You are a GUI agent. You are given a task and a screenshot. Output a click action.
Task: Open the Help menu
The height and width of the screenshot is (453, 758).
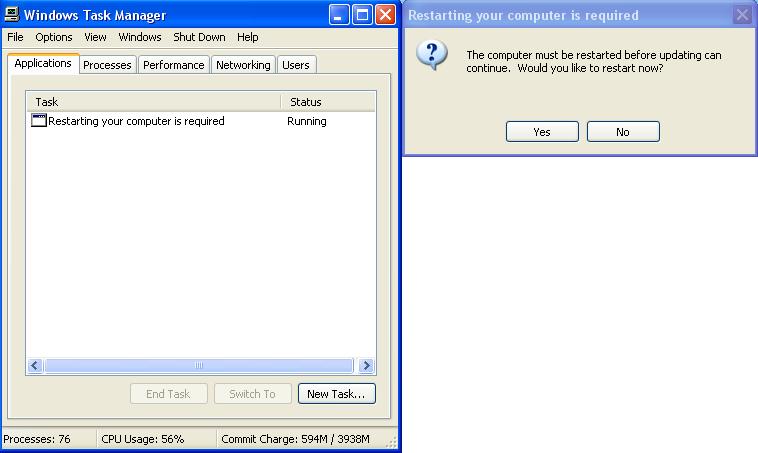pos(248,37)
